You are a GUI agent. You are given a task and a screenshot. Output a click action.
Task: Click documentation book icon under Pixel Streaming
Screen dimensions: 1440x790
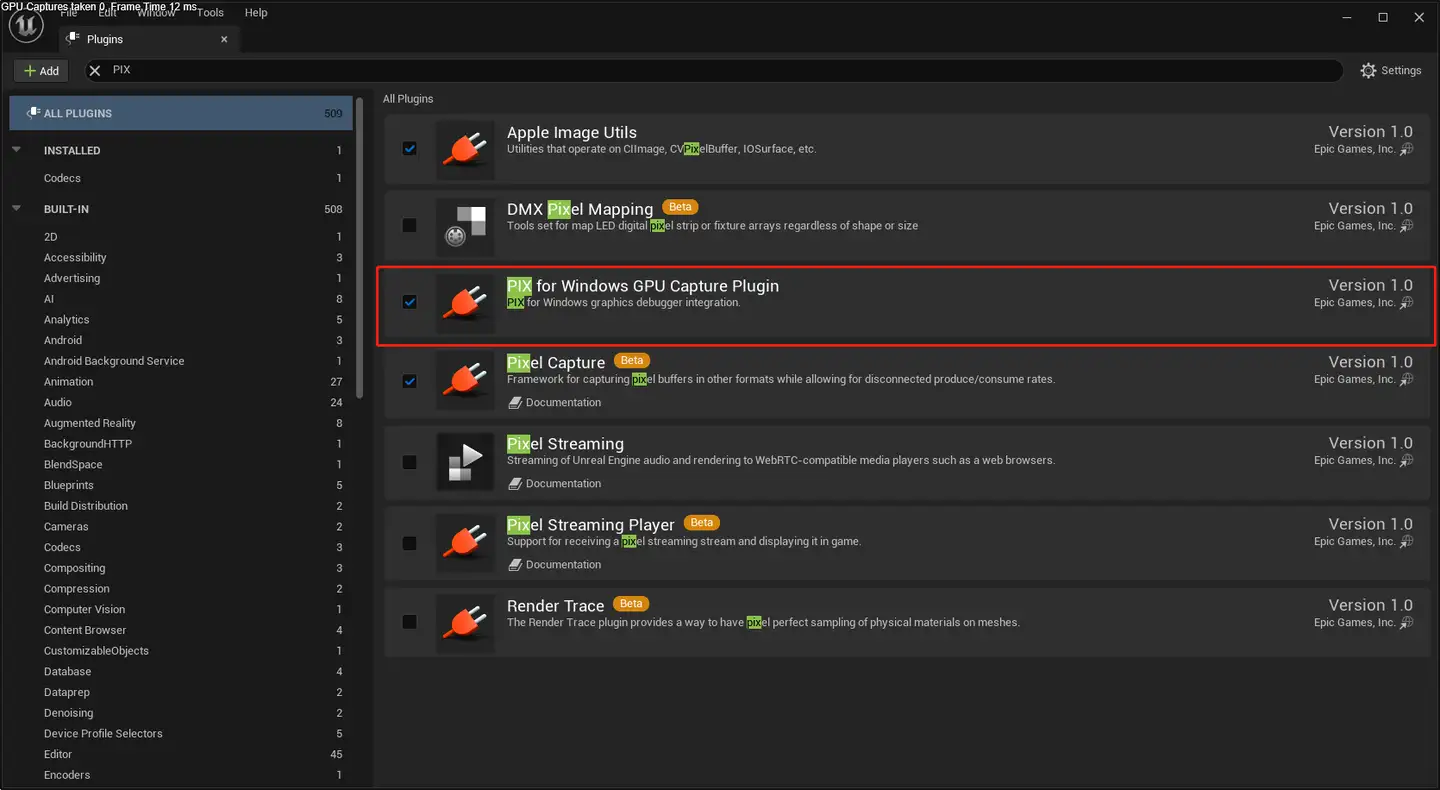tap(515, 484)
